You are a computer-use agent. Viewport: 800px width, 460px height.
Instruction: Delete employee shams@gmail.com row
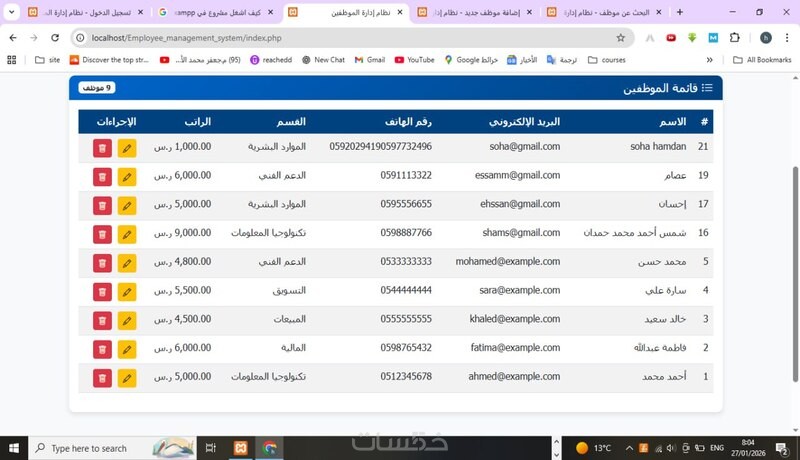[102, 234]
